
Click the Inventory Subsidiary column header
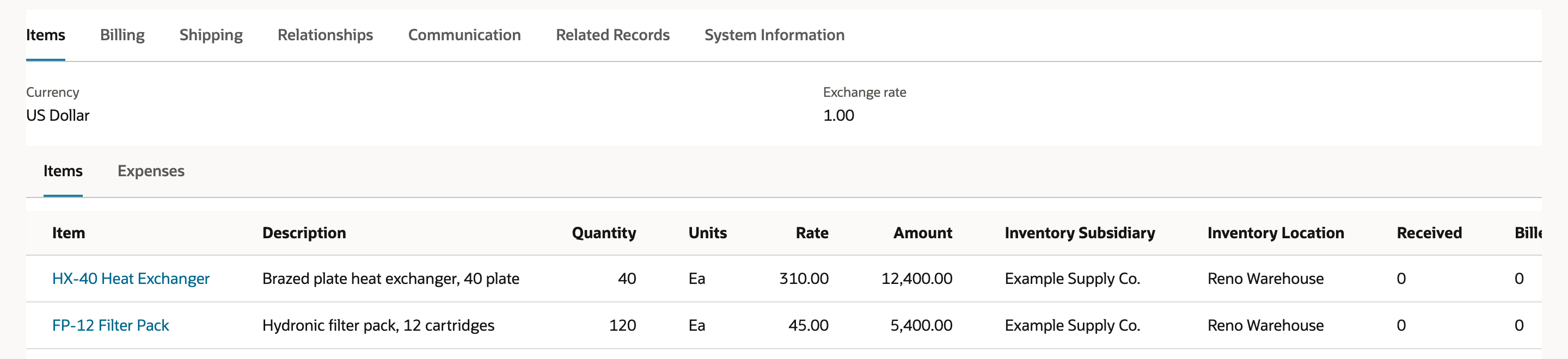tap(1080, 233)
